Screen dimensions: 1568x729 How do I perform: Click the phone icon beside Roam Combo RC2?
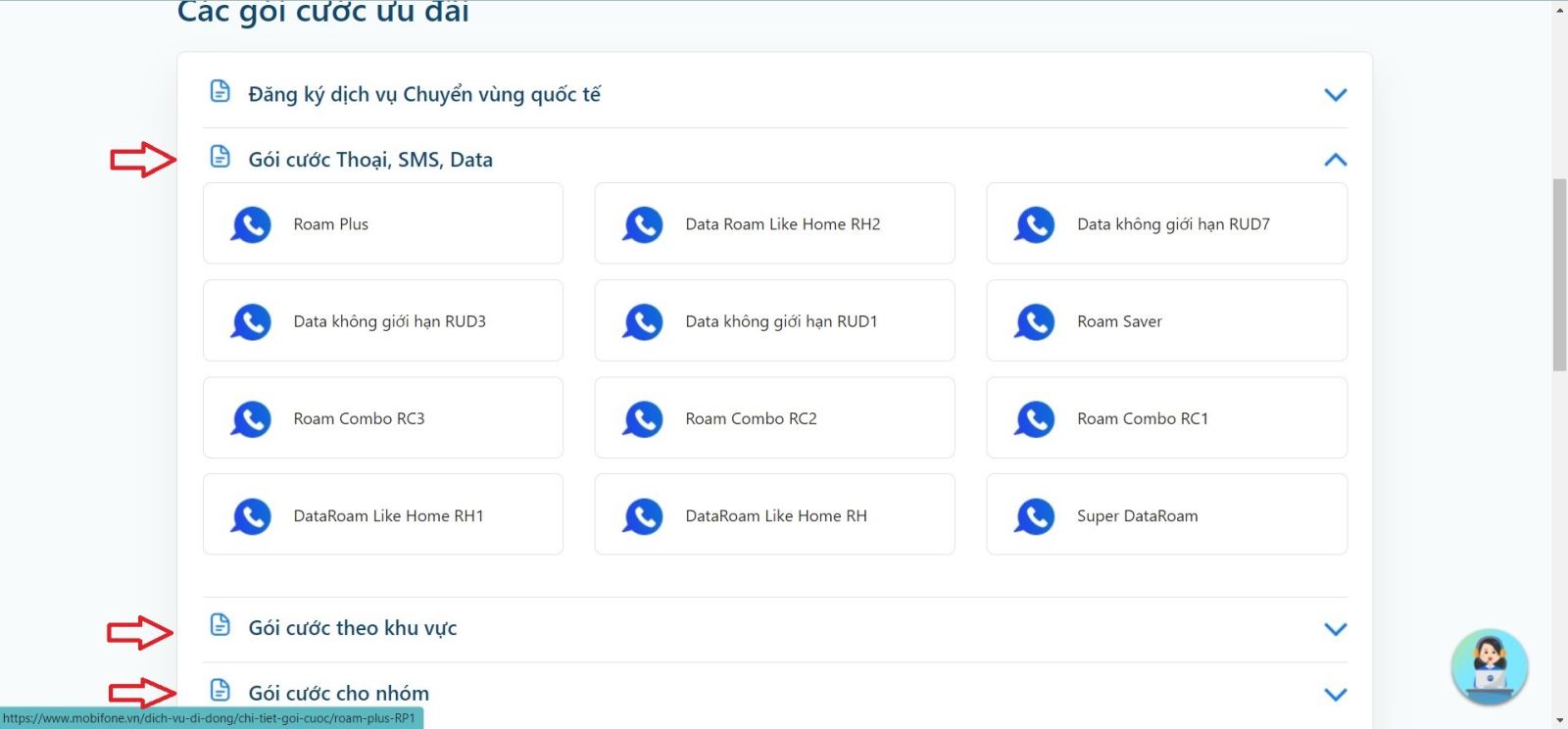coord(643,418)
